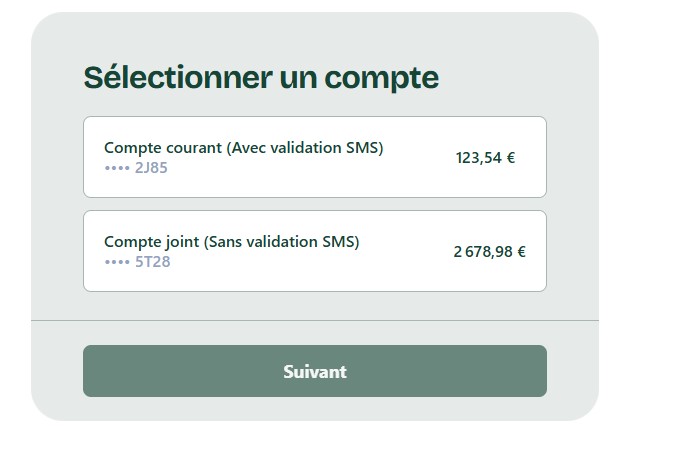The height and width of the screenshot is (462, 682).
Task: Click 'Compte courant (Avec validation SMS)' label
Action: click(243, 148)
